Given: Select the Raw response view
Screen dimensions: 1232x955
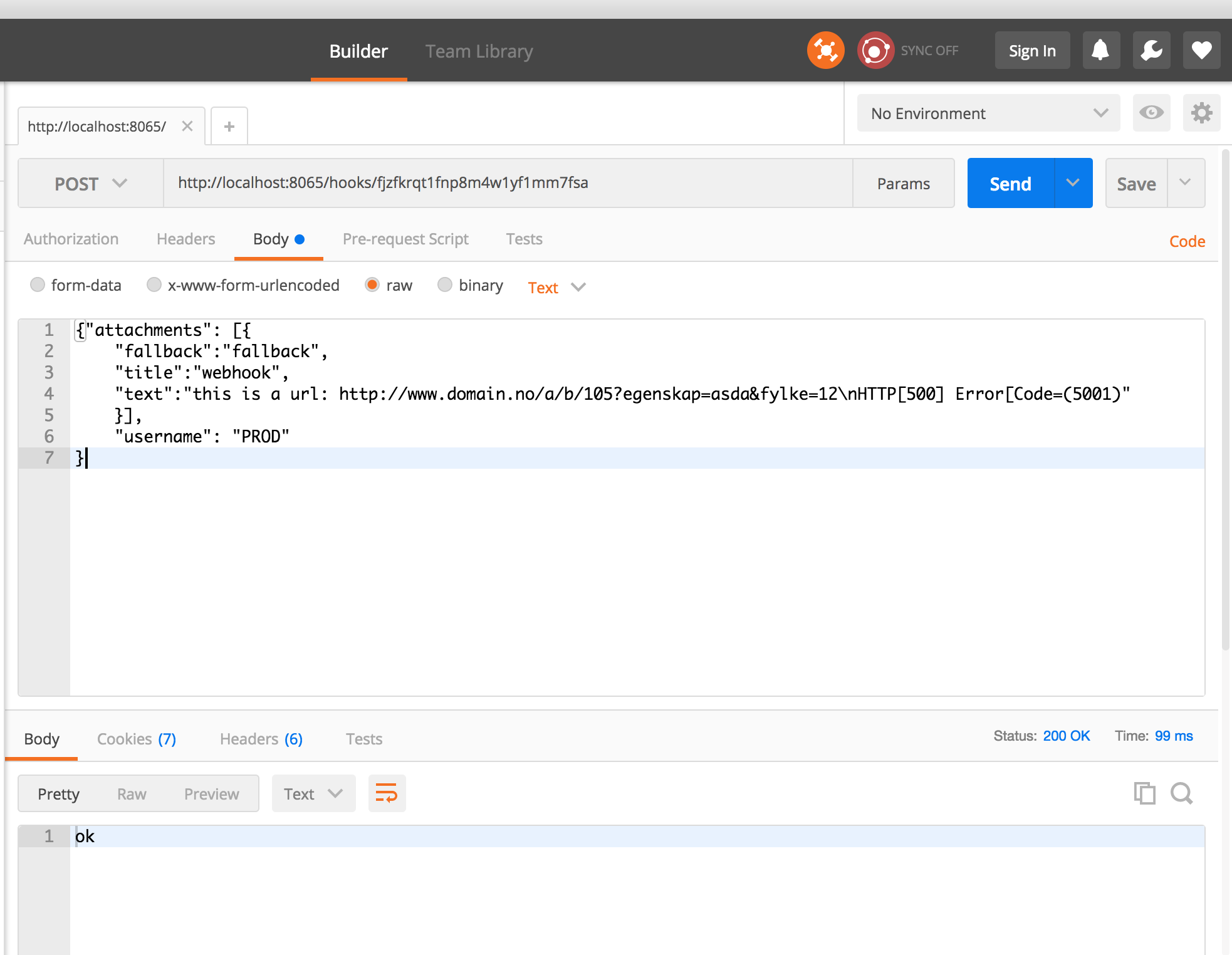Looking at the screenshot, I should (132, 793).
